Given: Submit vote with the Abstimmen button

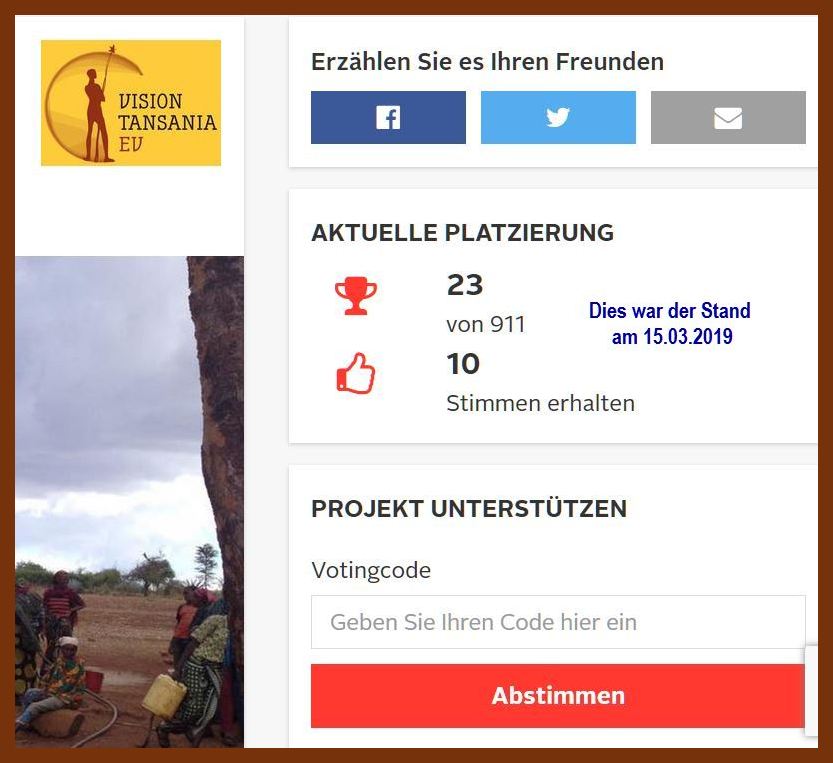Looking at the screenshot, I should [558, 696].
